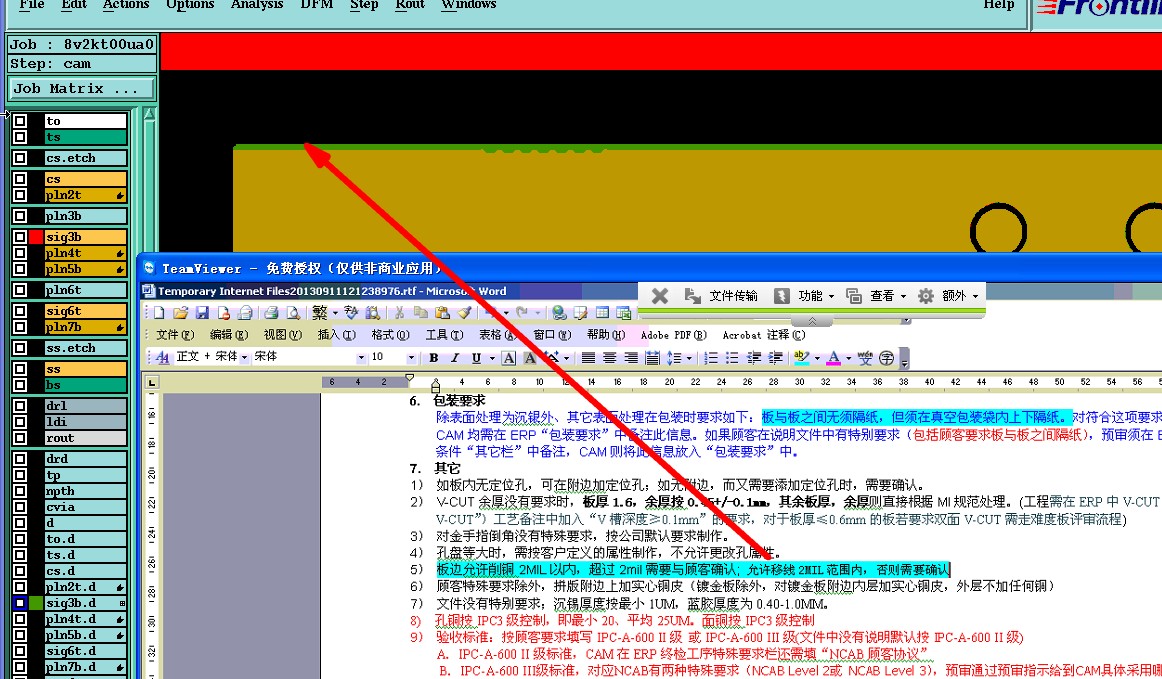The image size is (1162, 679).
Task: Click the Print icon in Word toolbar
Action: pos(271,313)
